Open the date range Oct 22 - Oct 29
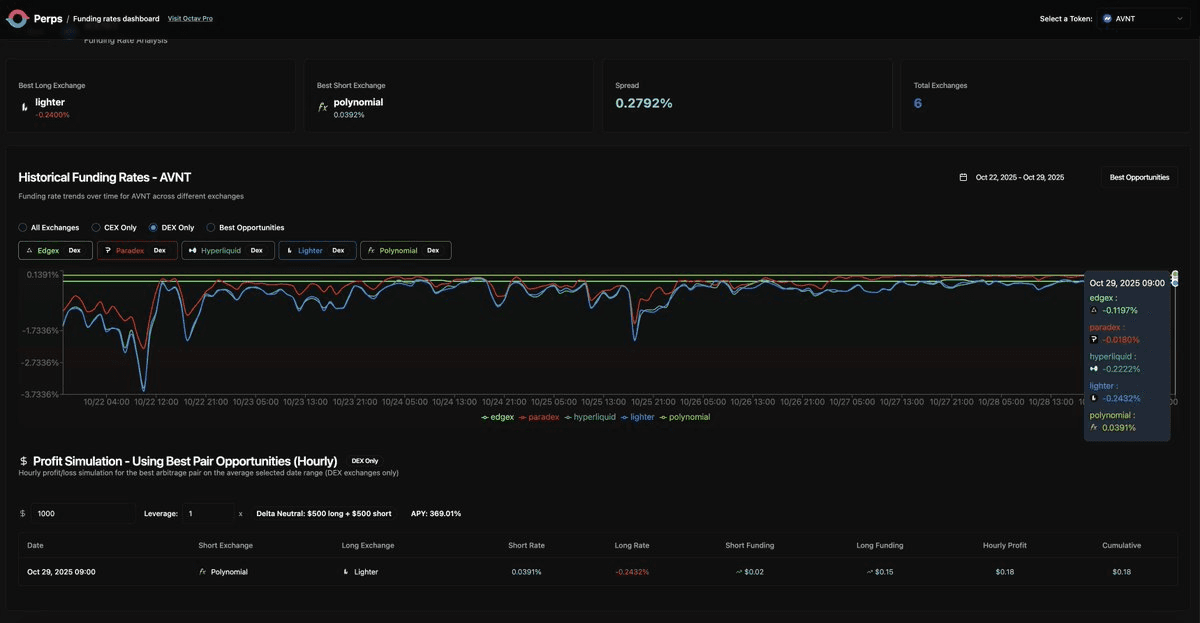Viewport: 1200px width, 623px height. coord(1020,176)
